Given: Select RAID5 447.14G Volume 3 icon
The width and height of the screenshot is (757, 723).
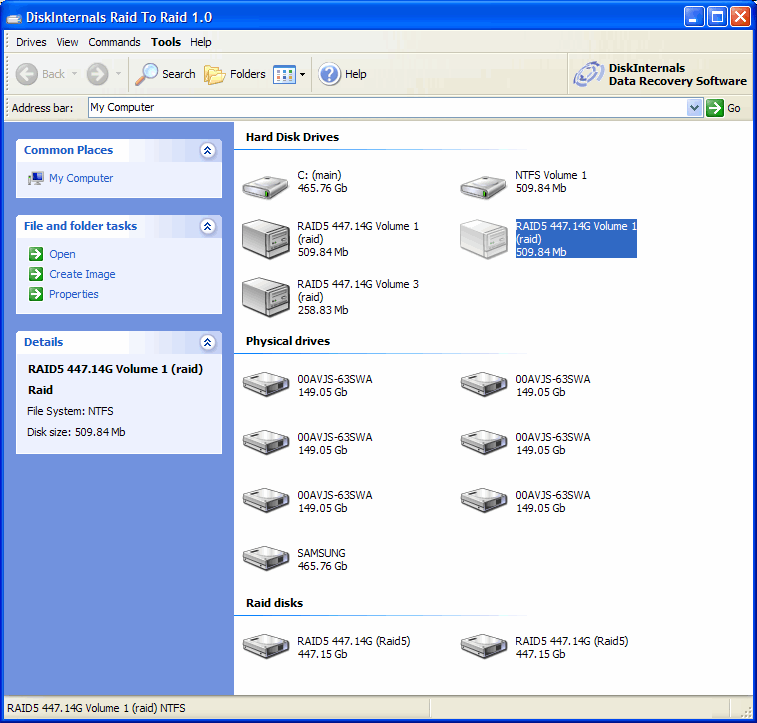Looking at the screenshot, I should point(266,296).
